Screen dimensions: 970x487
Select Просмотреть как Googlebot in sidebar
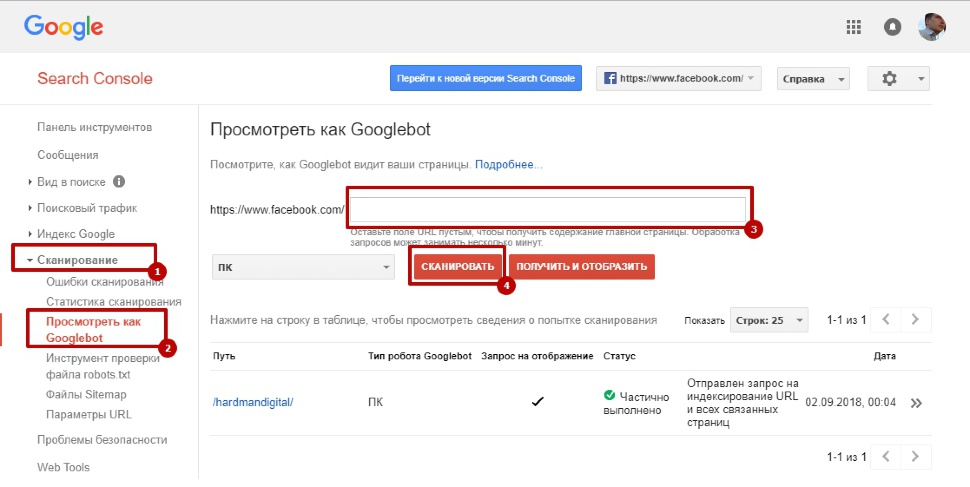click(93, 330)
